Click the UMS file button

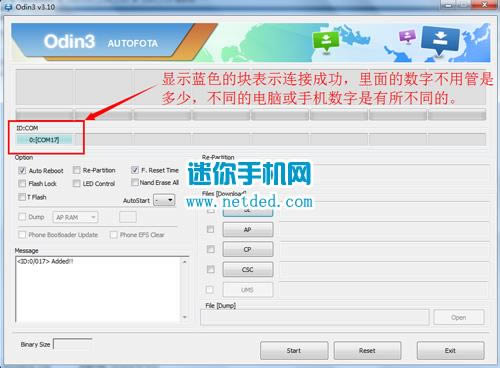coord(248,290)
